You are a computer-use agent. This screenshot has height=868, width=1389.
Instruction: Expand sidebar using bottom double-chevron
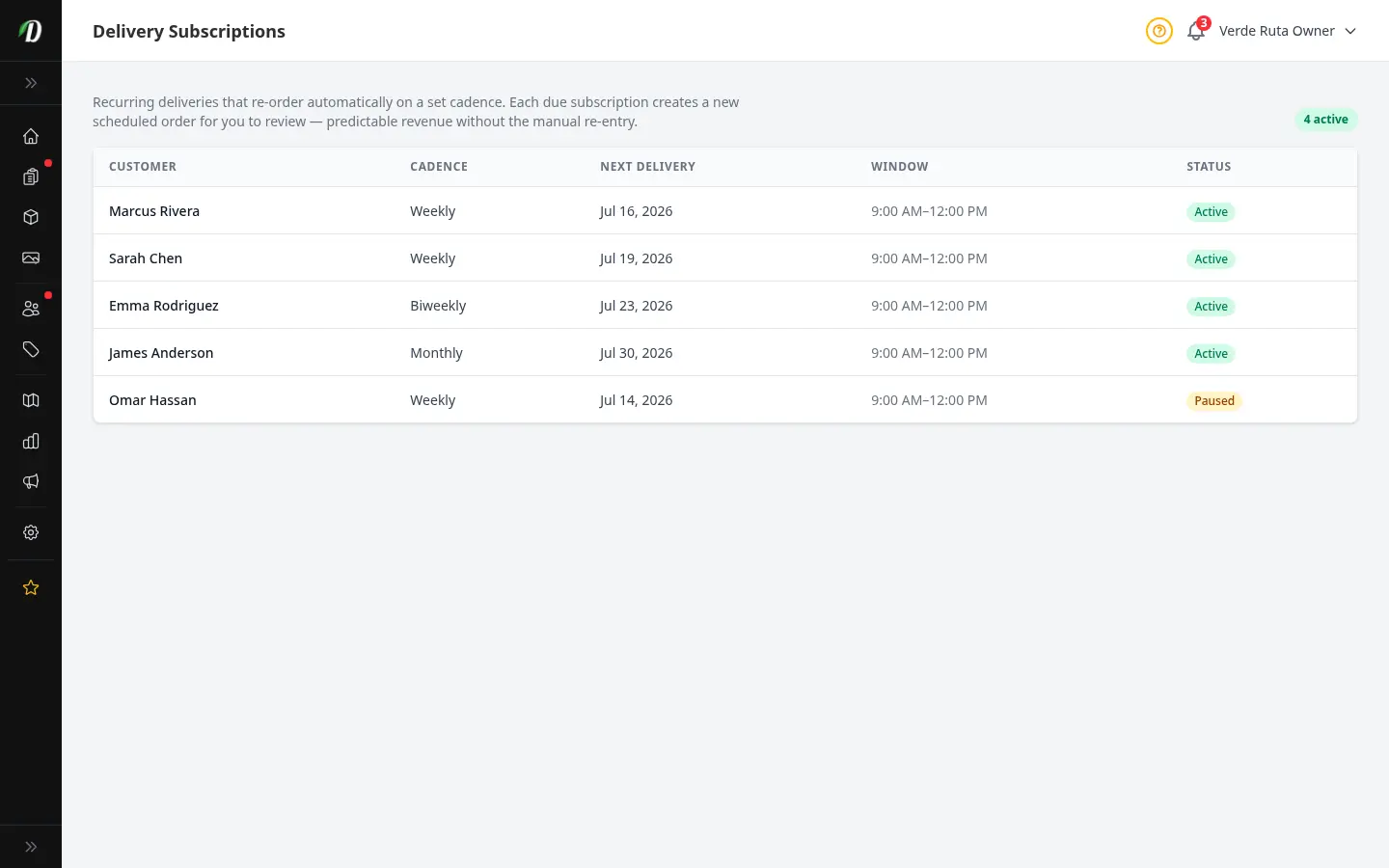tap(31, 847)
